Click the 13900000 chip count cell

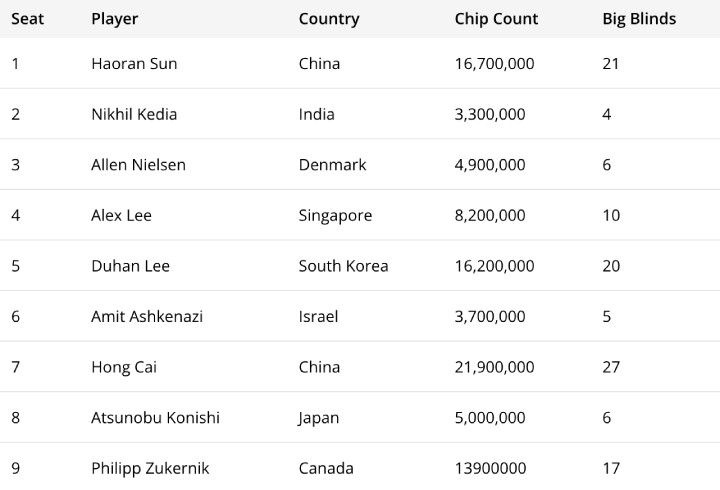coord(490,468)
